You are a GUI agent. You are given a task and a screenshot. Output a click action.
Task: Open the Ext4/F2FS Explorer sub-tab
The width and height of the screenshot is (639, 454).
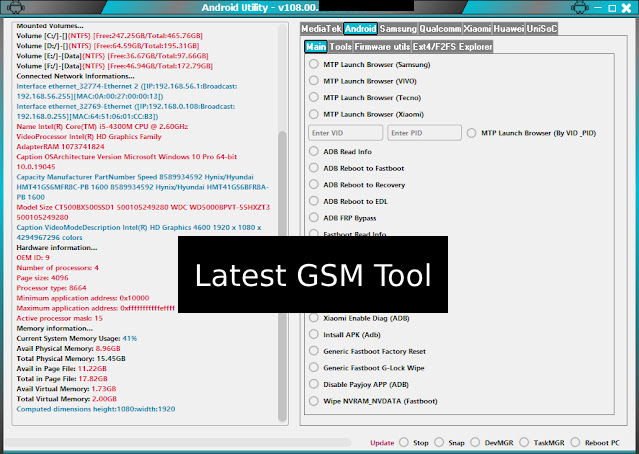452,46
